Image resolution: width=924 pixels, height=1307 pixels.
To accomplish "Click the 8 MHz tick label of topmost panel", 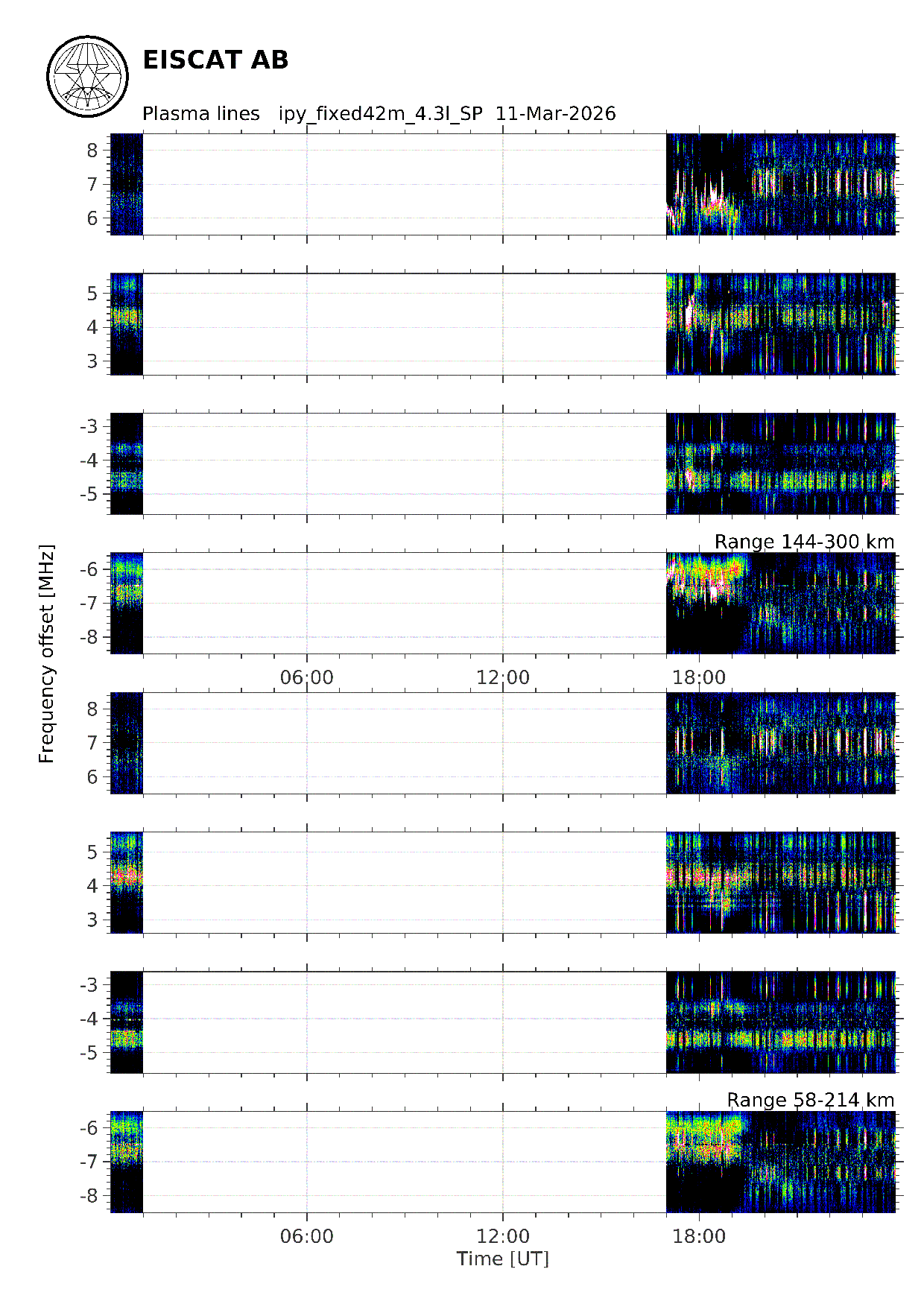I will pos(92,151).
